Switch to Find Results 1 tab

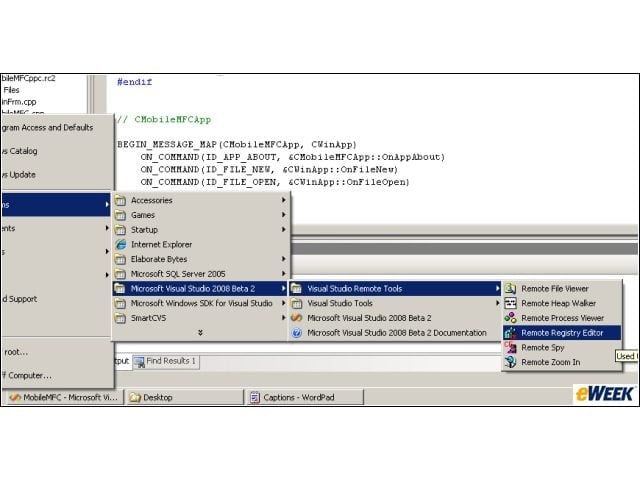tap(166, 362)
